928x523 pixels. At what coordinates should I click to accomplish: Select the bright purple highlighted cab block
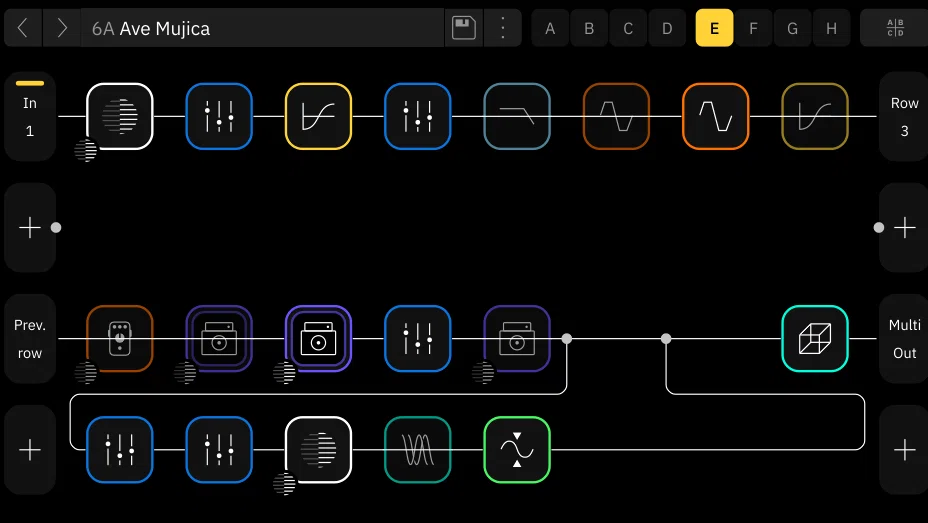coord(318,339)
